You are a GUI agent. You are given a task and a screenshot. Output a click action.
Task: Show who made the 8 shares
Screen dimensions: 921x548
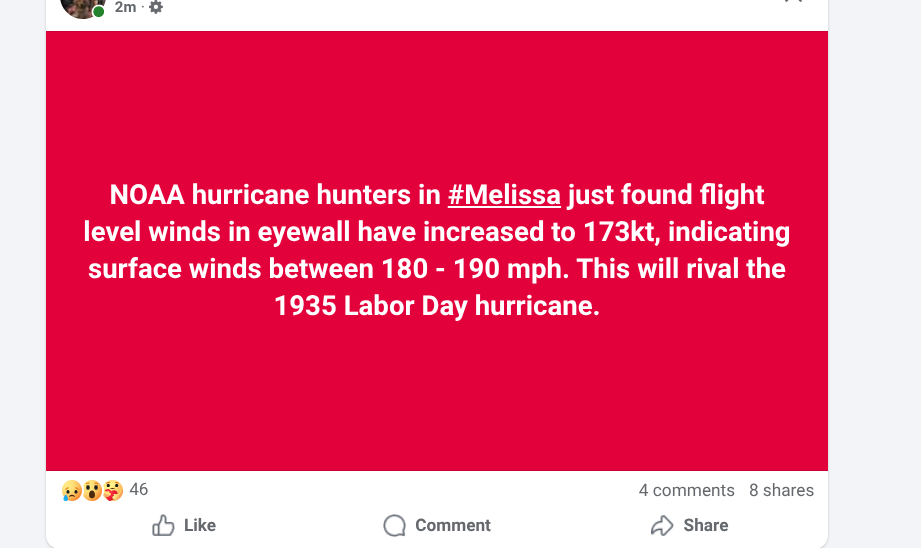pos(781,490)
